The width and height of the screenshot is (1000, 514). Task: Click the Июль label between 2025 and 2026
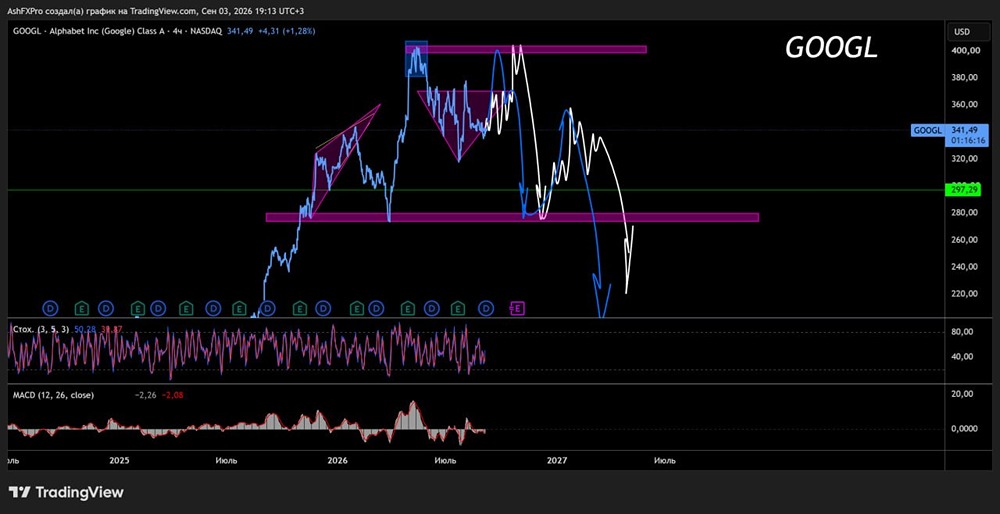pos(226,460)
